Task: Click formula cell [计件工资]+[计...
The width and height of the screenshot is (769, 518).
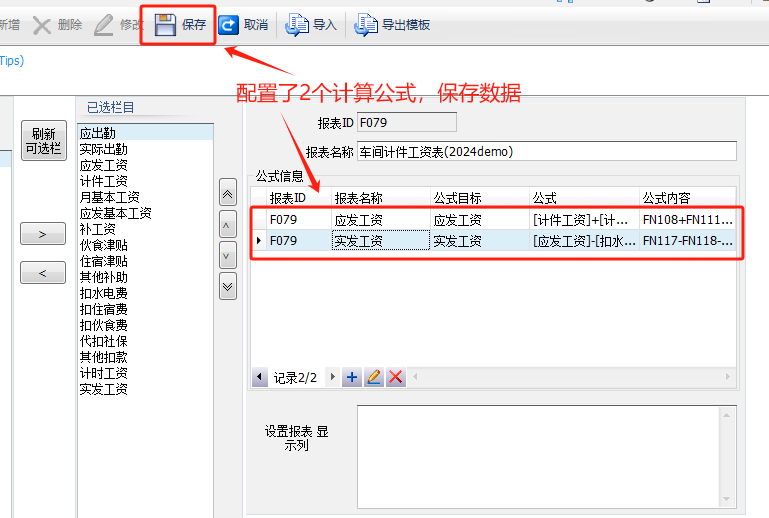Action: point(584,220)
